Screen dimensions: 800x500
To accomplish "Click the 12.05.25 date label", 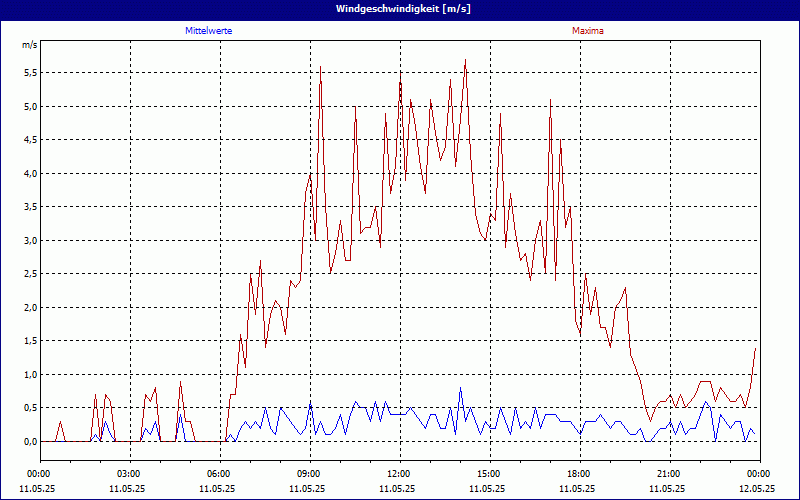I will coord(758,489).
